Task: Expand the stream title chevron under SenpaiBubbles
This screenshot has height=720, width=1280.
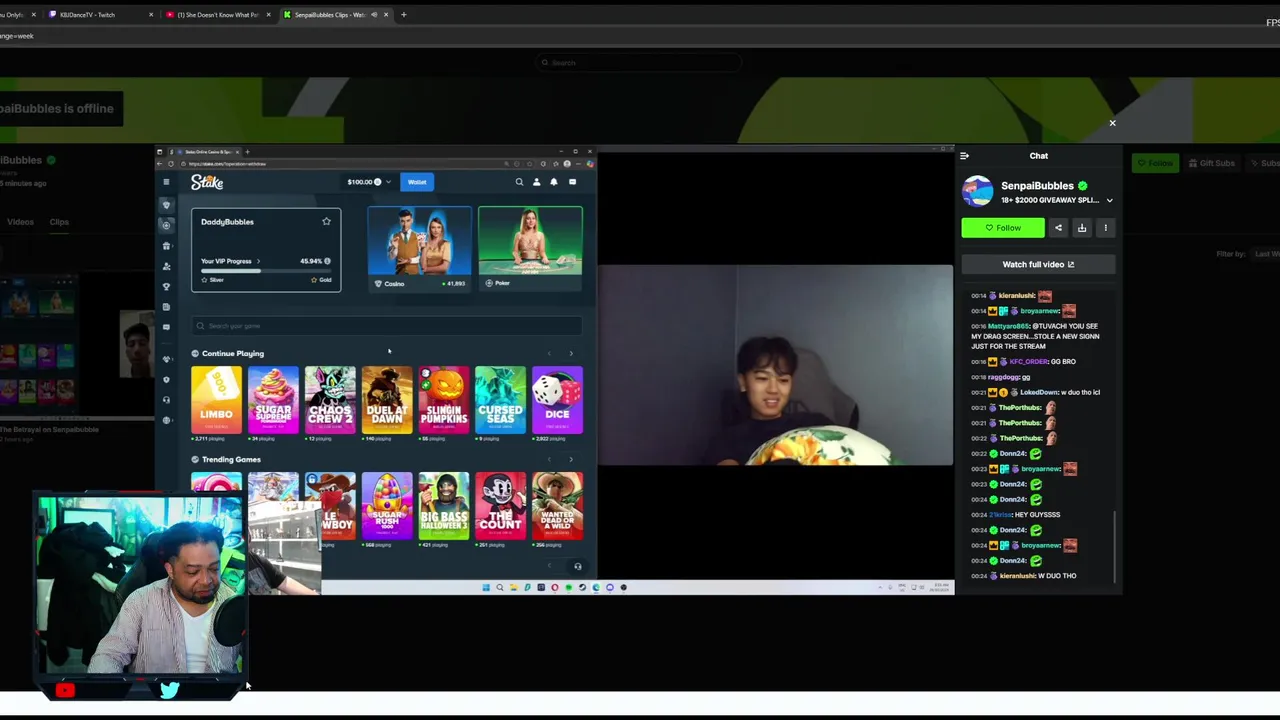Action: click(1109, 200)
